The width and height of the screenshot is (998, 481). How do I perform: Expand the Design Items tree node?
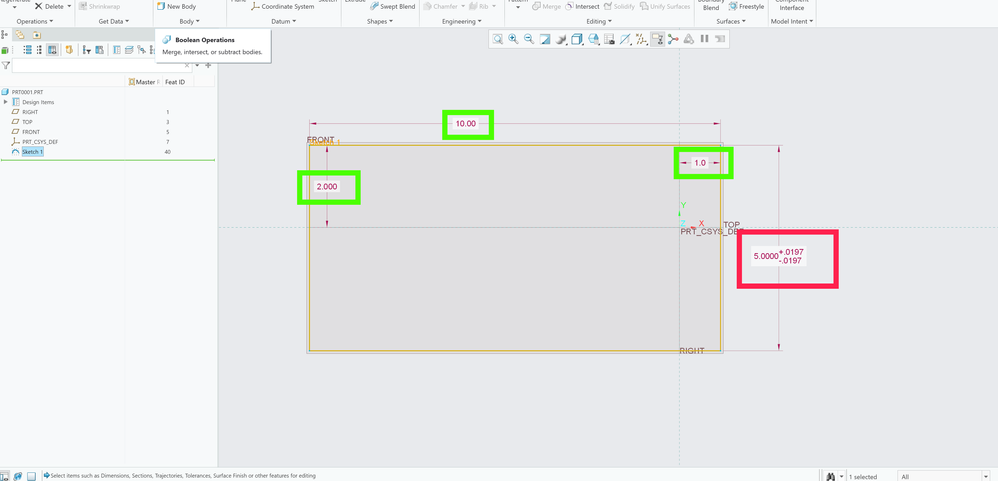[6, 102]
